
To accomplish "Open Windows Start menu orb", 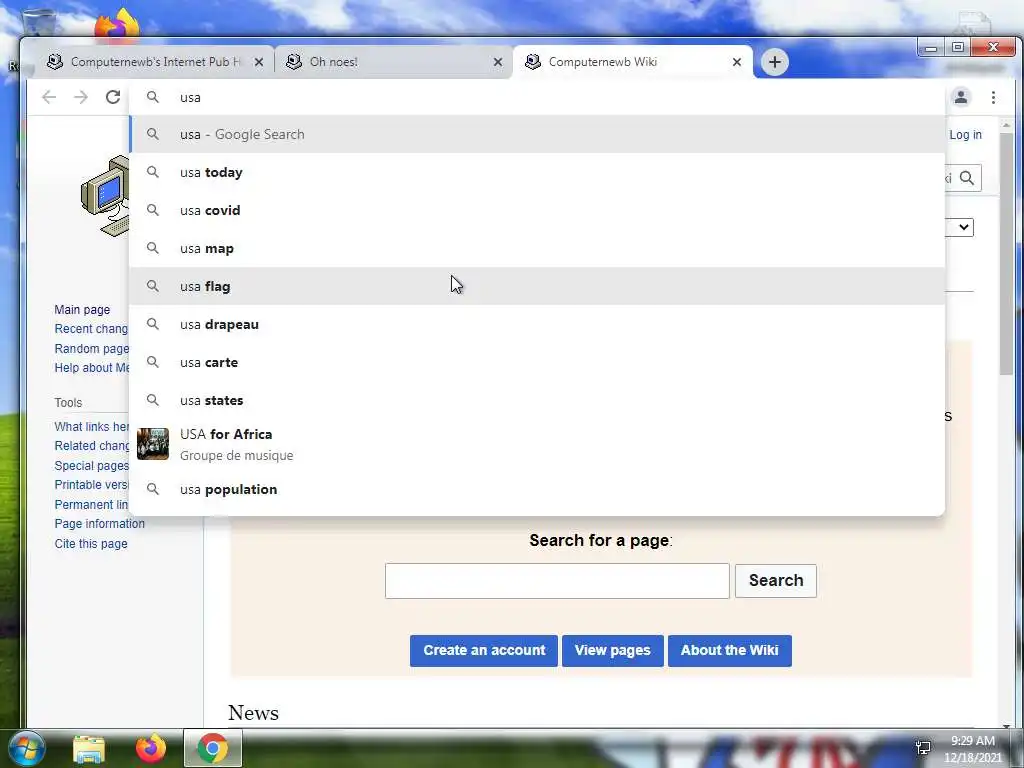I will click(27, 748).
